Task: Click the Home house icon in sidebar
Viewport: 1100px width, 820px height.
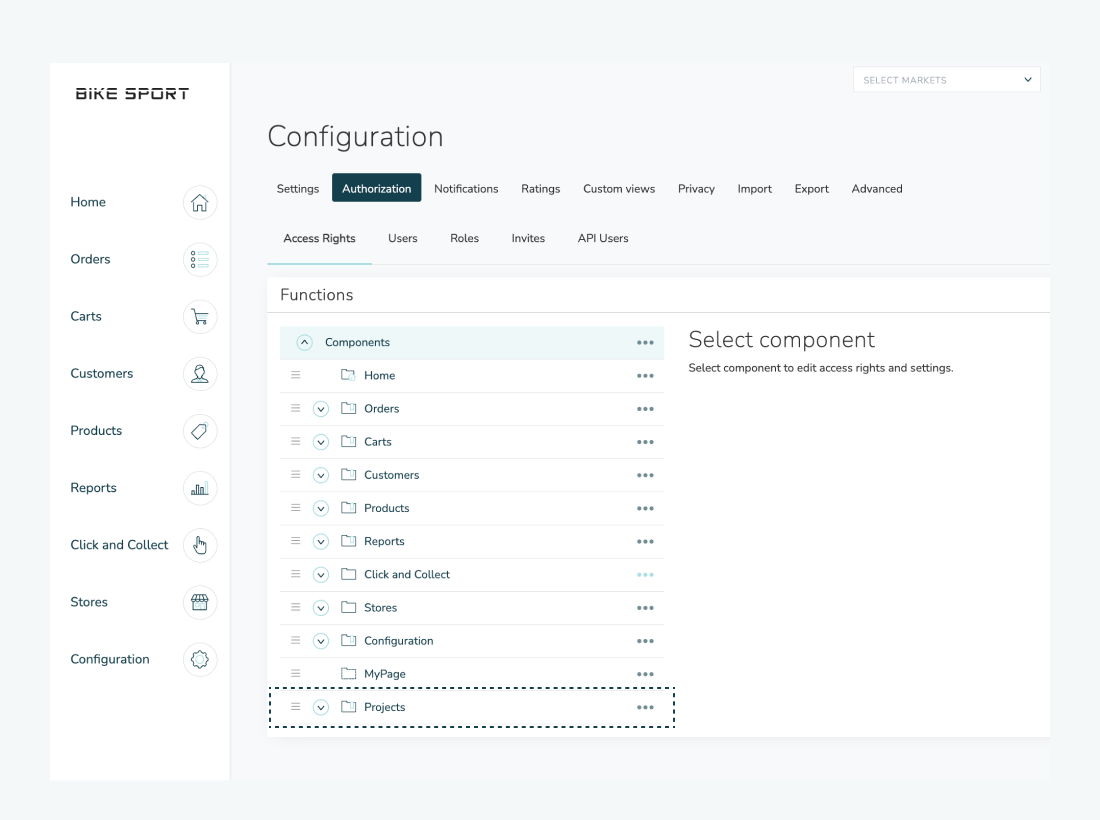Action: pyautogui.click(x=200, y=203)
